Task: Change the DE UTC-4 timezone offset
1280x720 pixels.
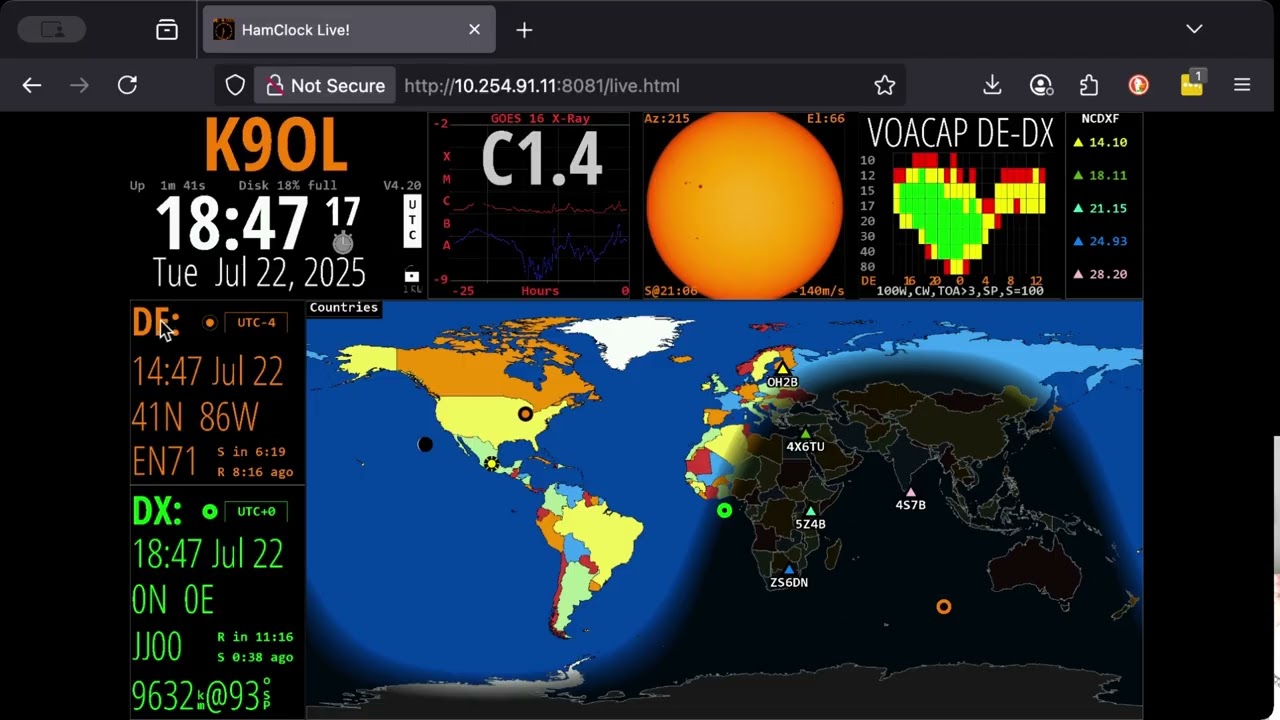Action: [256, 323]
